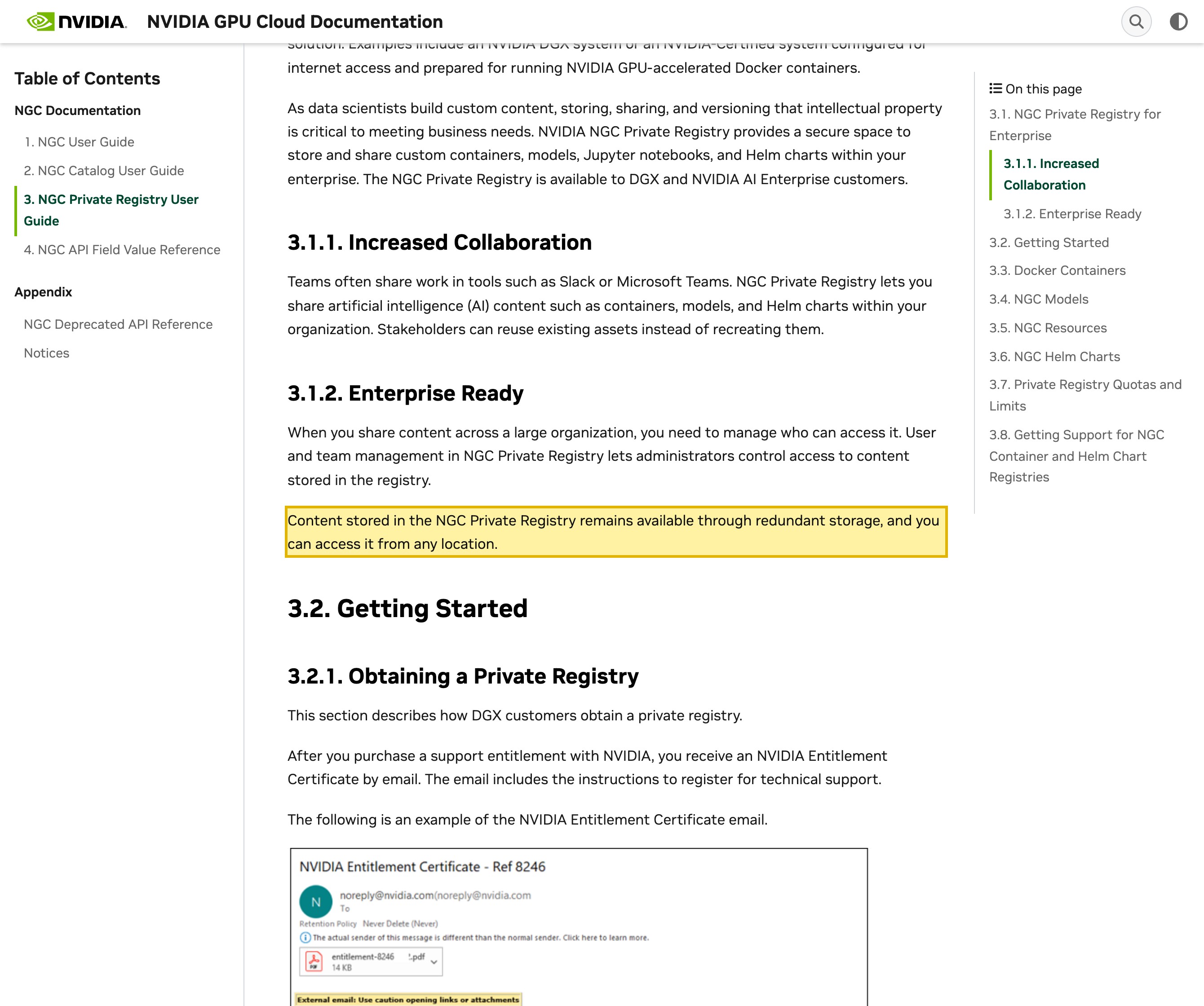
Task: Open the entitlement PDF attachment icon
Action: [314, 961]
